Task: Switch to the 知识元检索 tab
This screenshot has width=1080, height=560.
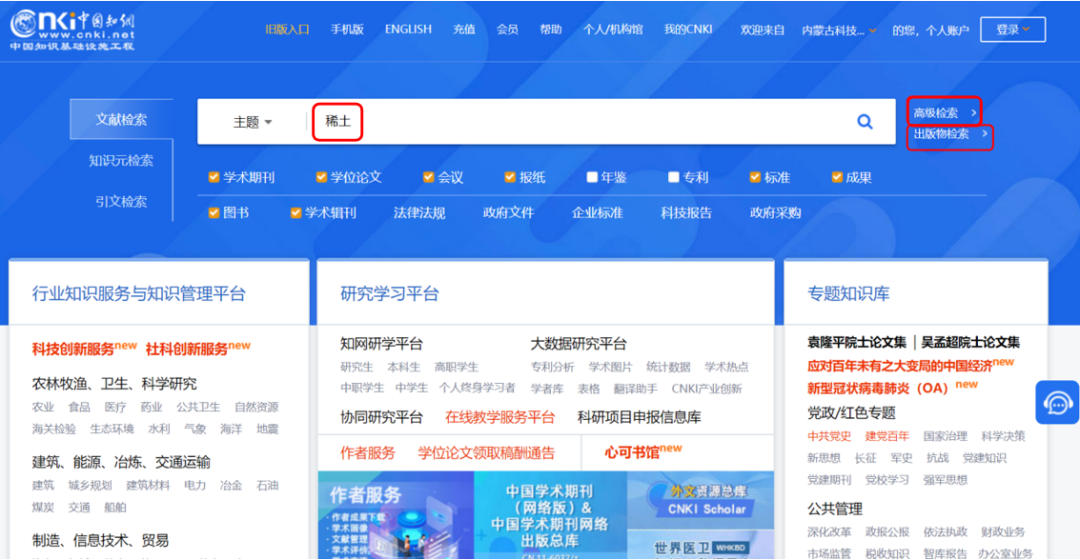Action: tap(121, 160)
